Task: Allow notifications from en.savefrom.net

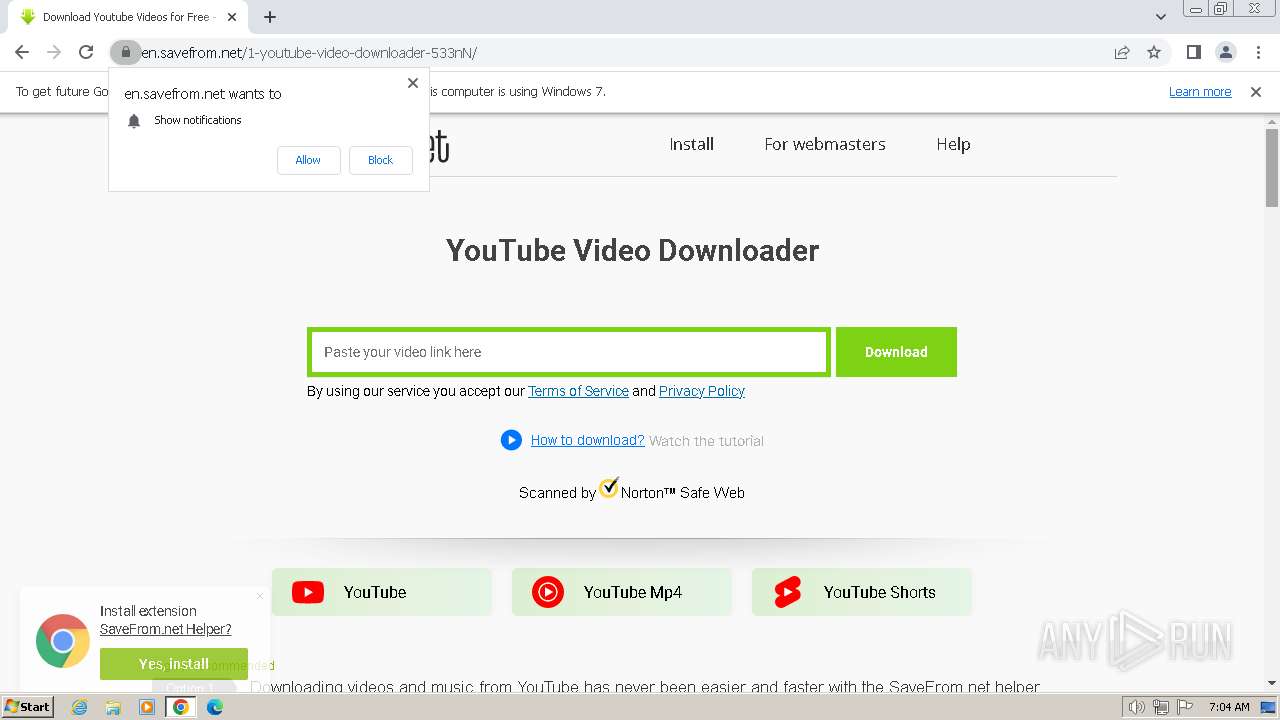Action: click(308, 160)
